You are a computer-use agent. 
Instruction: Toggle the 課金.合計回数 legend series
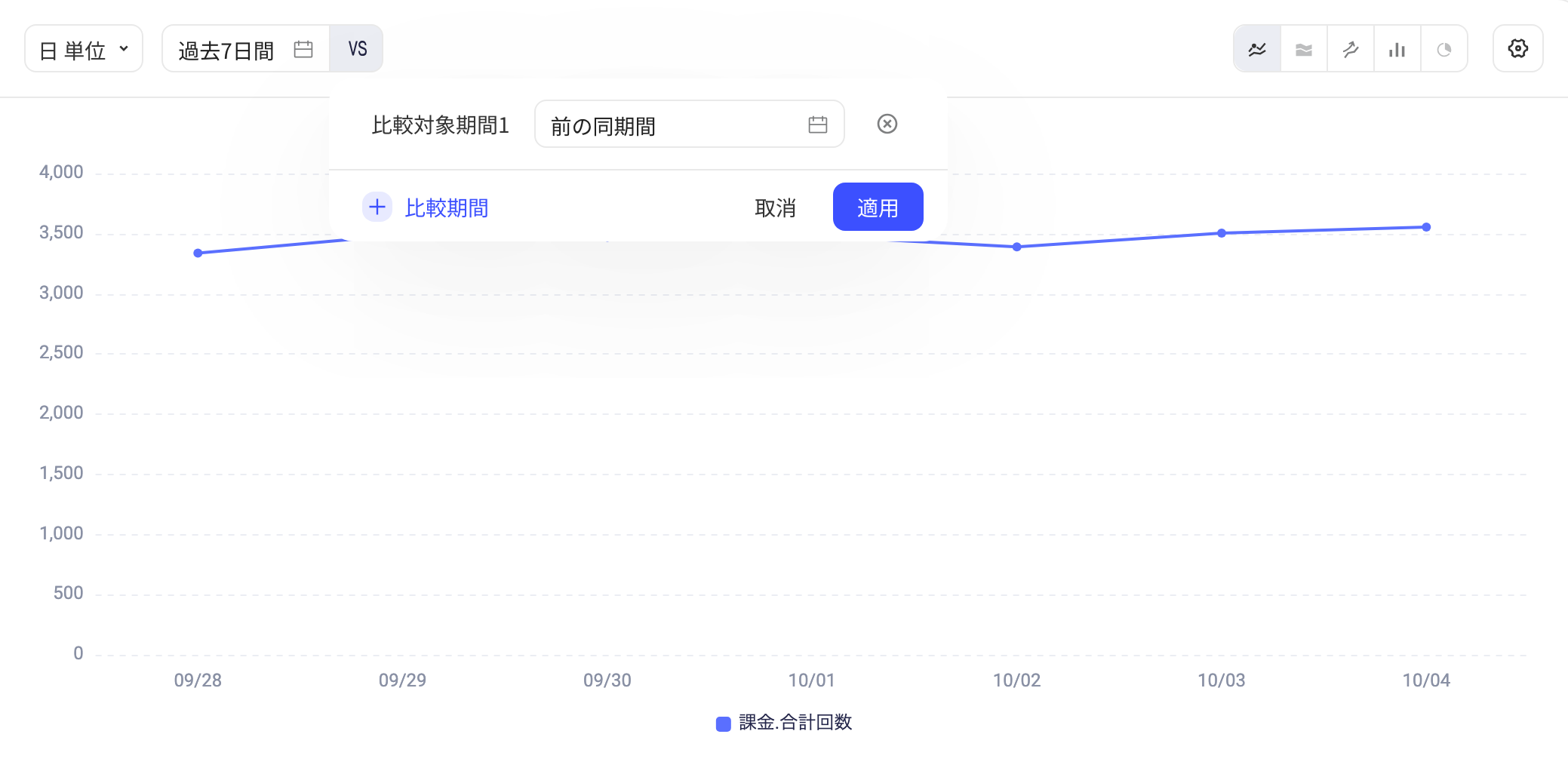[x=785, y=723]
